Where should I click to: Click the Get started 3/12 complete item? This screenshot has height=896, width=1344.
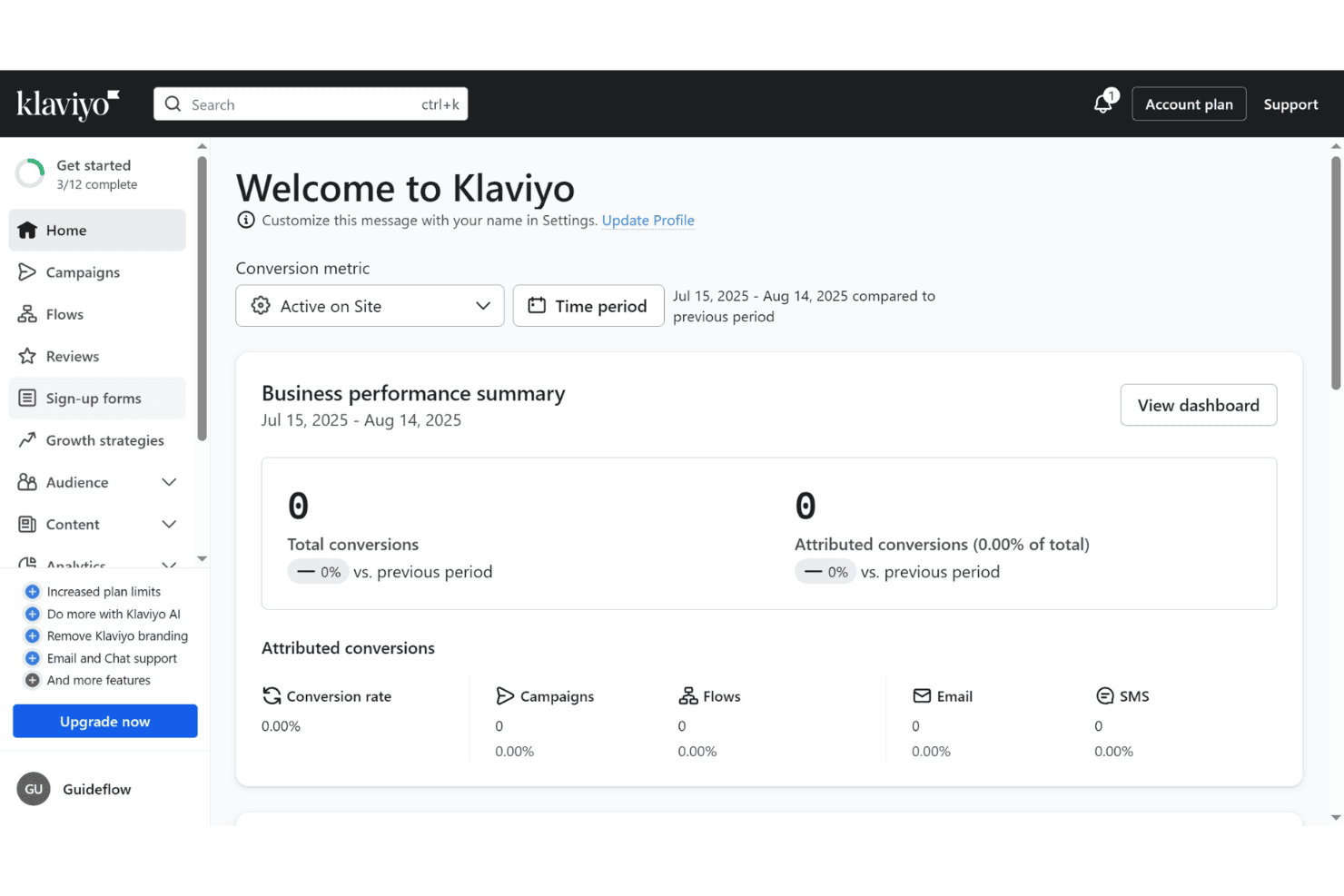(x=97, y=173)
